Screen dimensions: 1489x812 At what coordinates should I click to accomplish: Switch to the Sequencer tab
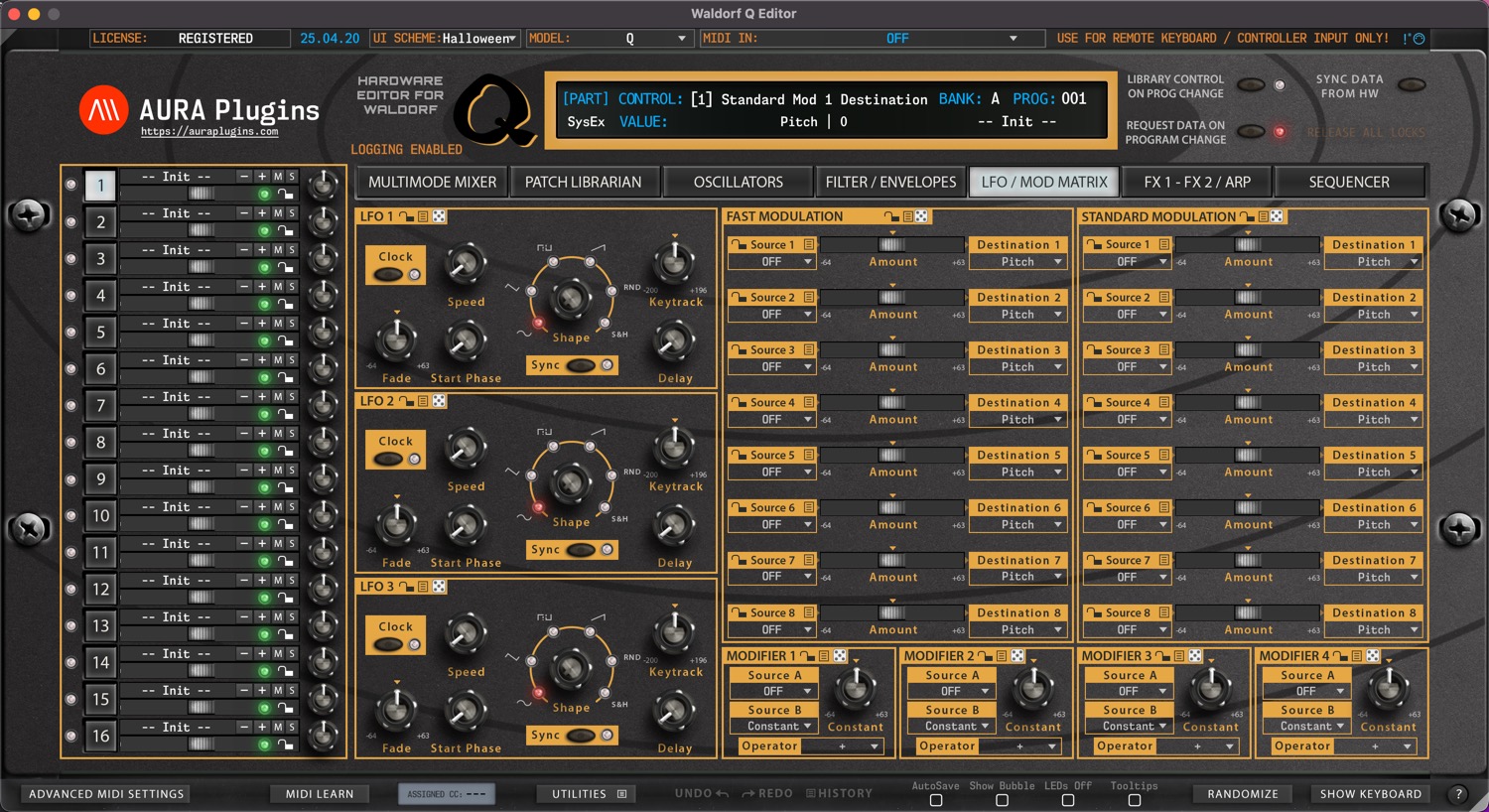tap(1349, 182)
